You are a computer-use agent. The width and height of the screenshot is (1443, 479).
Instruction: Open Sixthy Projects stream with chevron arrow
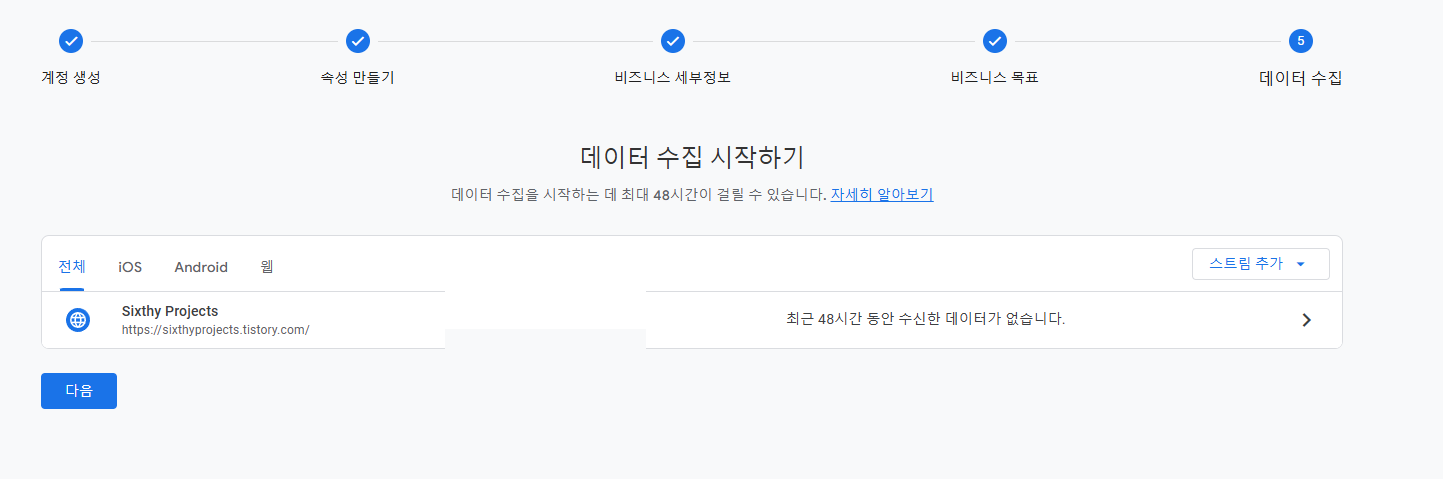pos(1306,320)
